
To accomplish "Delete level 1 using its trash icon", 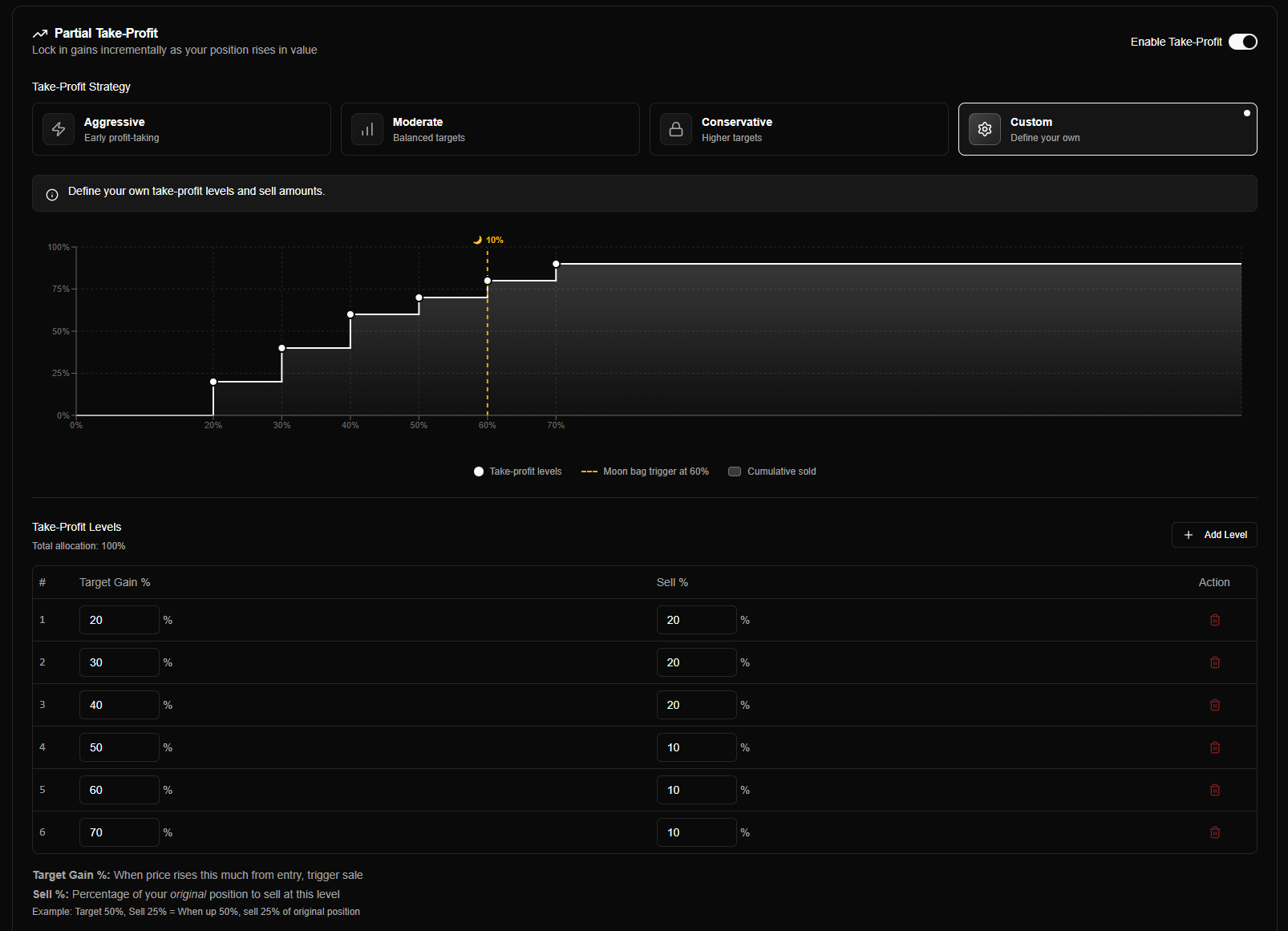I will [x=1215, y=619].
